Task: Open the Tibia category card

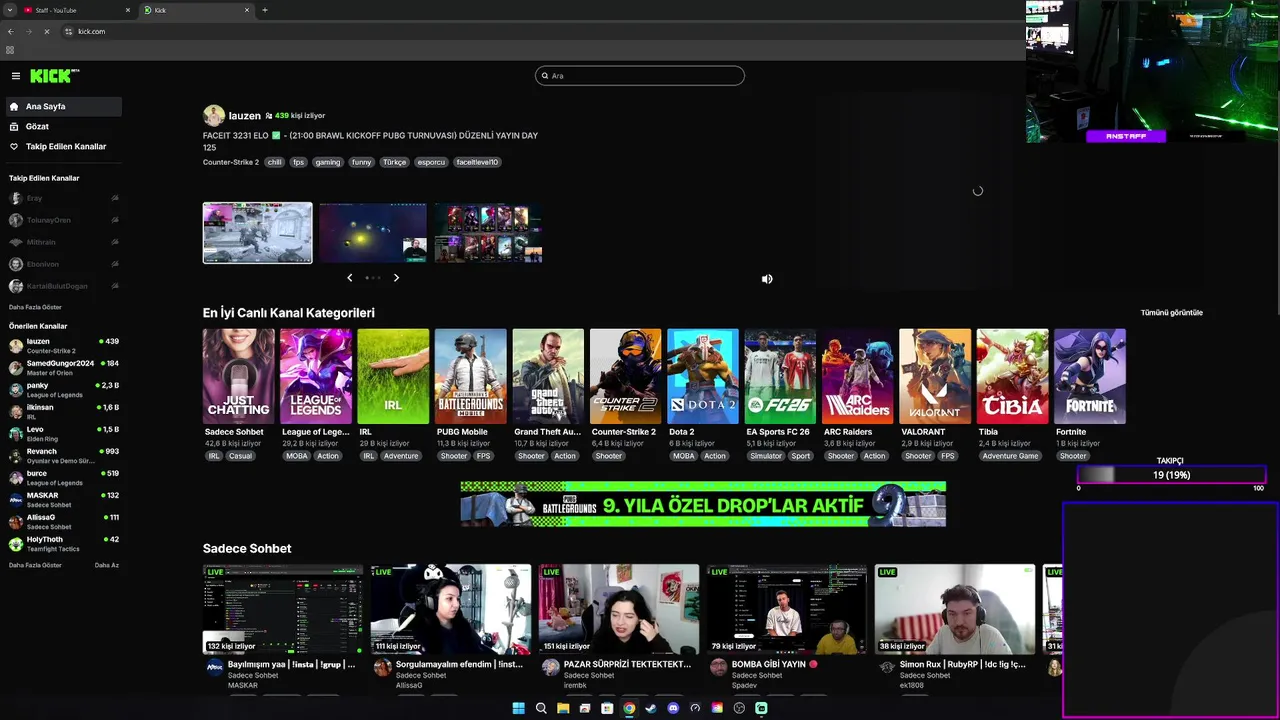Action: [1013, 377]
